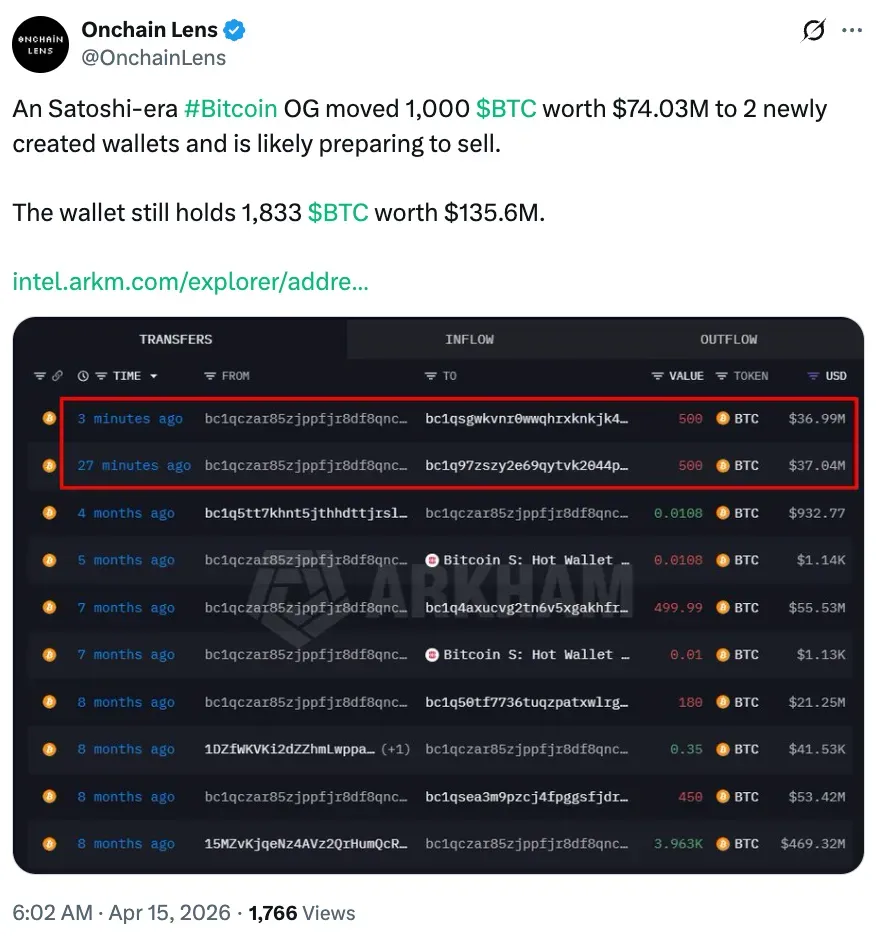Click the clock icon beside TIME header
The image size is (880, 938).
[83, 376]
